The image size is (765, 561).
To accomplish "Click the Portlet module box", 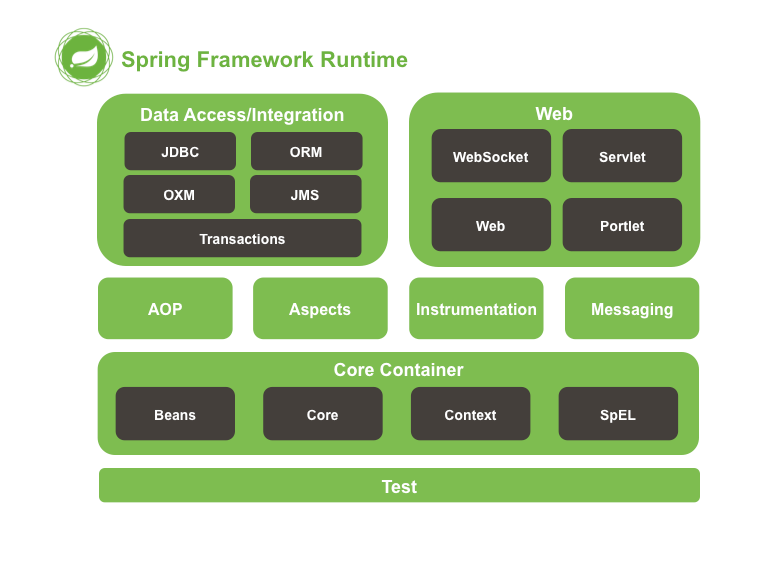I will point(622,224).
